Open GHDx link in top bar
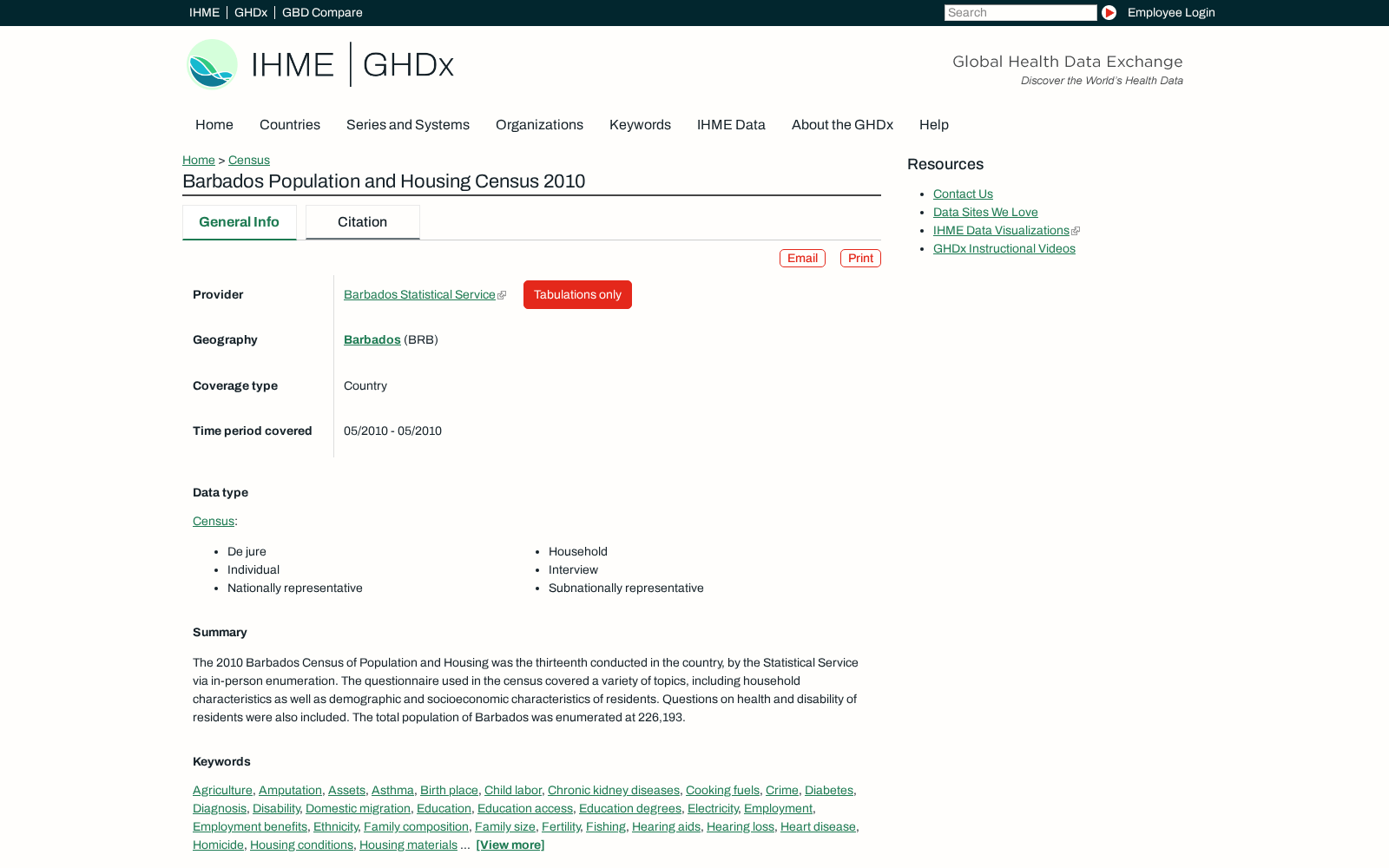The height and width of the screenshot is (868, 1389). (251, 12)
